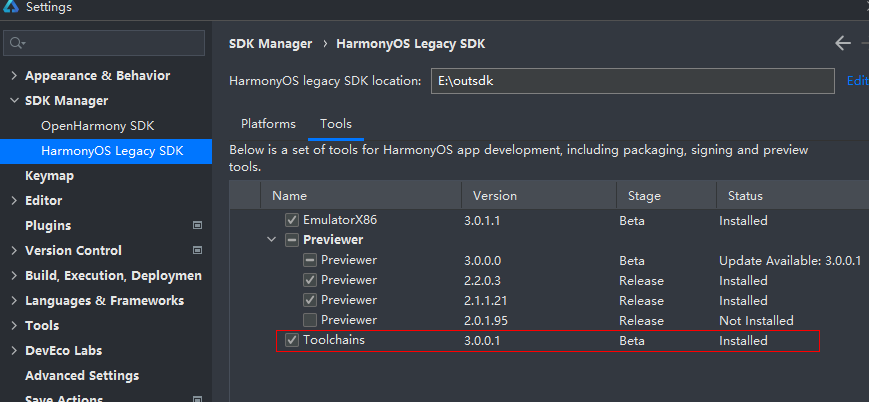Collapse the SDK Manager tree node
869x402 pixels.
click(14, 101)
